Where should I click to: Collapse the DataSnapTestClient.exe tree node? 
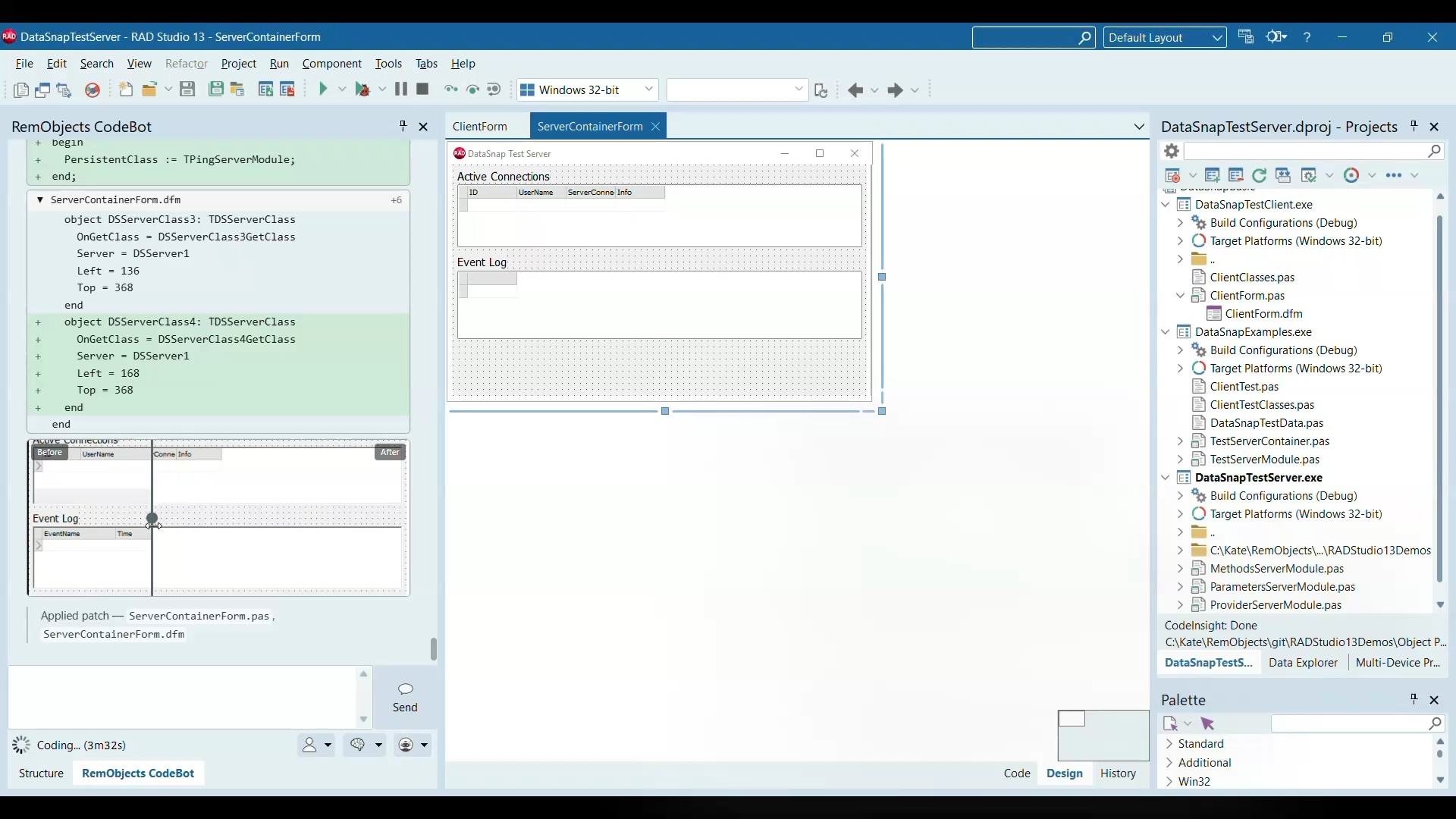pos(1166,205)
